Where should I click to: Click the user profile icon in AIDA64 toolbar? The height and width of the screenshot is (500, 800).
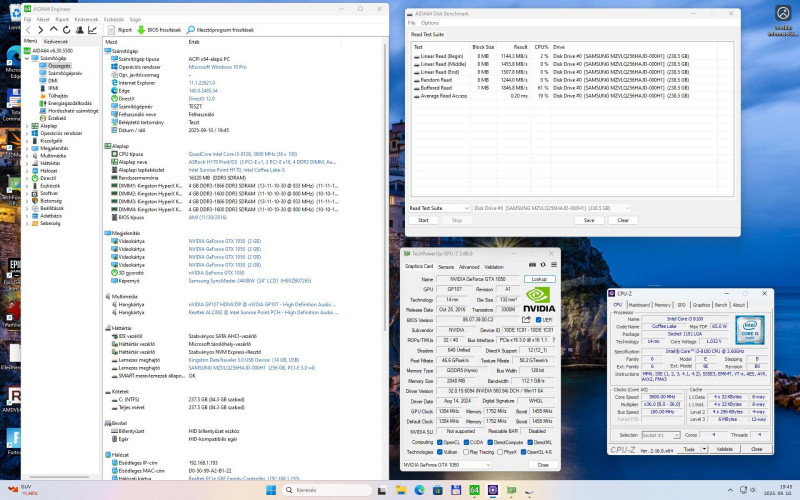pos(80,30)
